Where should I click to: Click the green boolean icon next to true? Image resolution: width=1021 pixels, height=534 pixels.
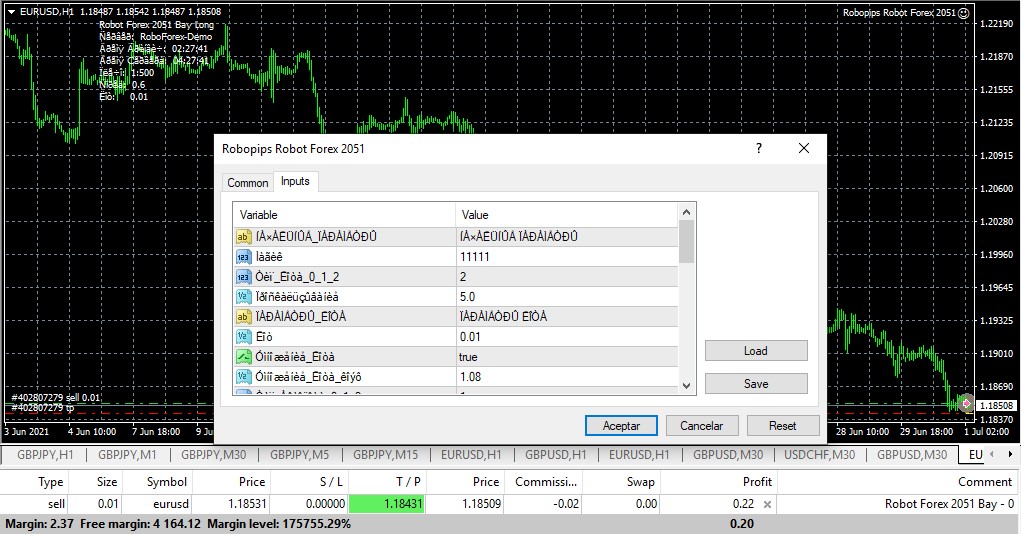[x=243, y=357]
